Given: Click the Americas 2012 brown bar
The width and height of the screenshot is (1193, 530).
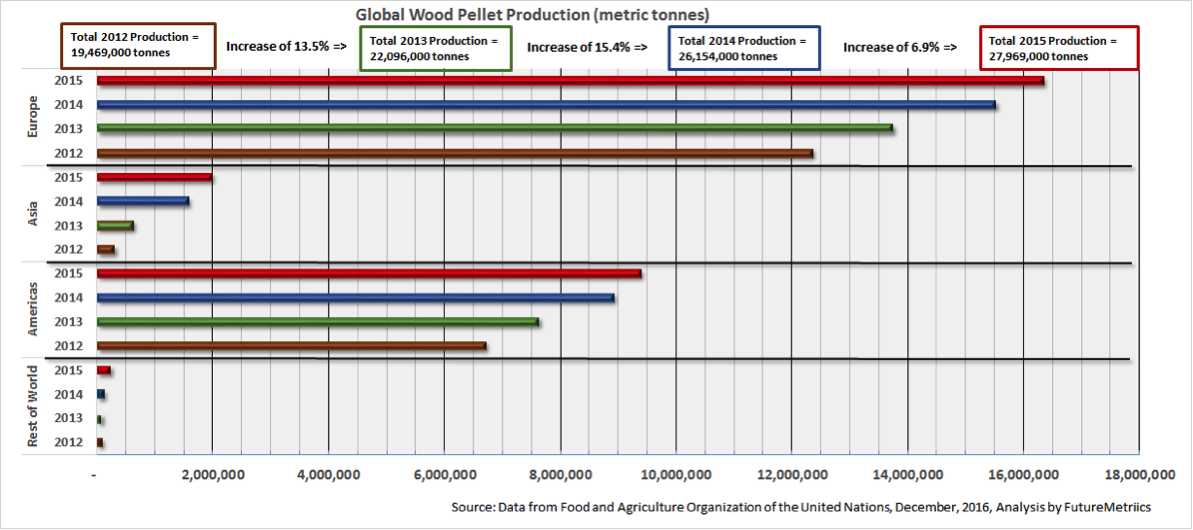Looking at the screenshot, I should click(292, 346).
